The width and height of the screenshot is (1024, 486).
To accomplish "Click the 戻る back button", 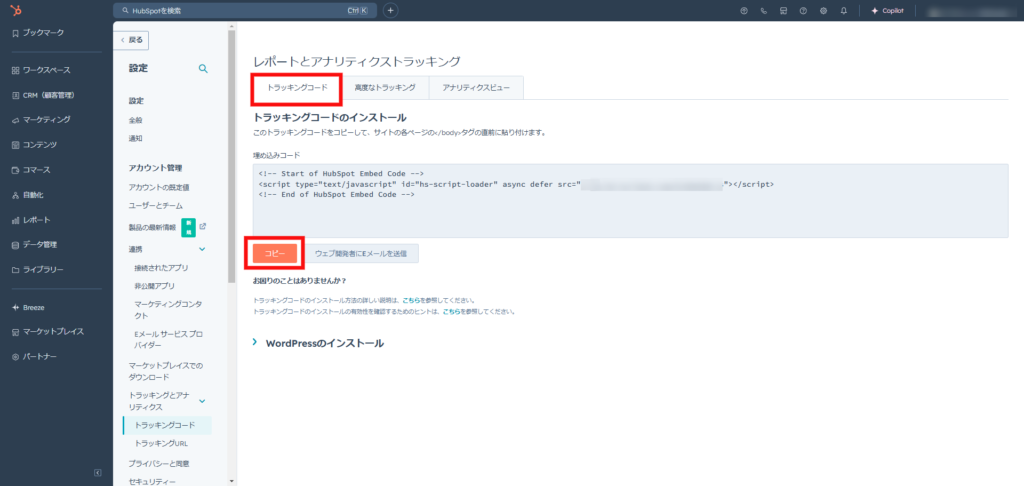I will click(x=131, y=40).
